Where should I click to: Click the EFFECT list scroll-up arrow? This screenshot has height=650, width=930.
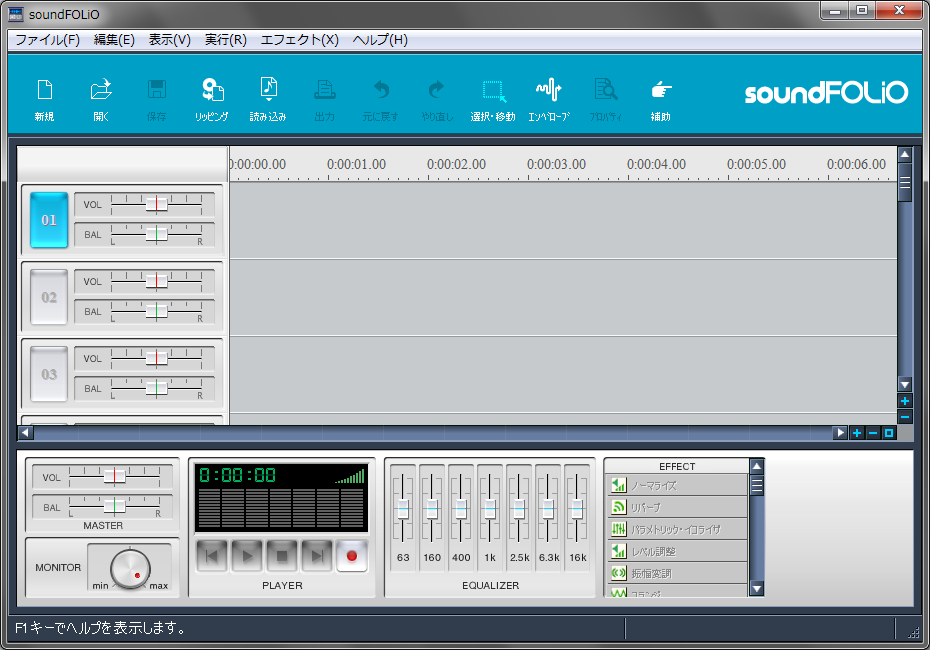(756, 466)
